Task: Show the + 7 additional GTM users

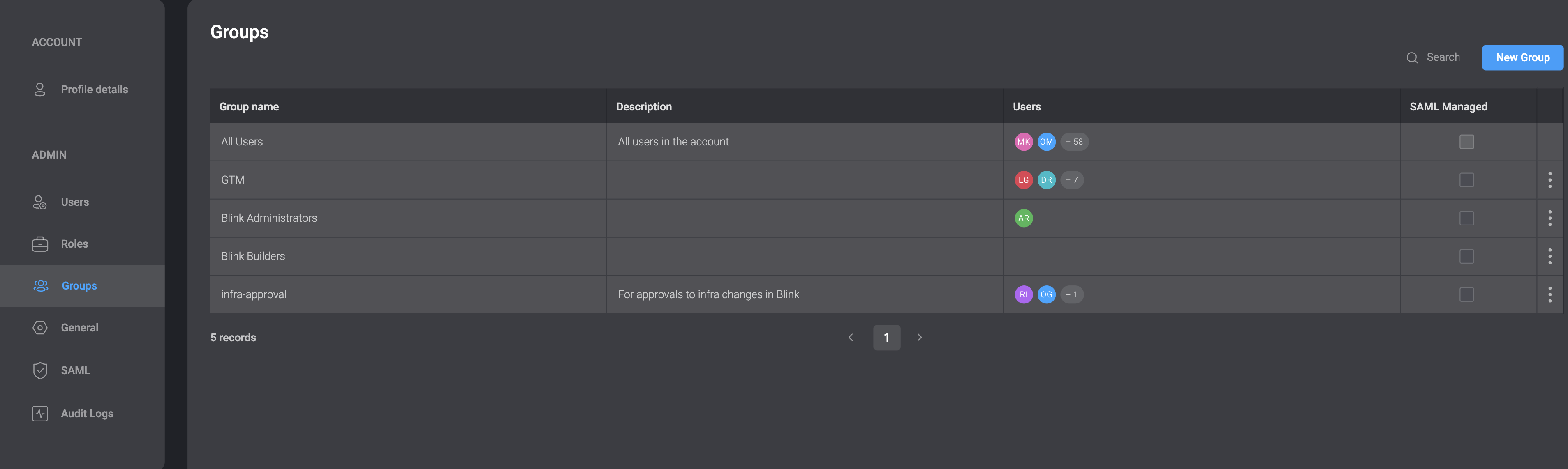Action: click(1071, 180)
